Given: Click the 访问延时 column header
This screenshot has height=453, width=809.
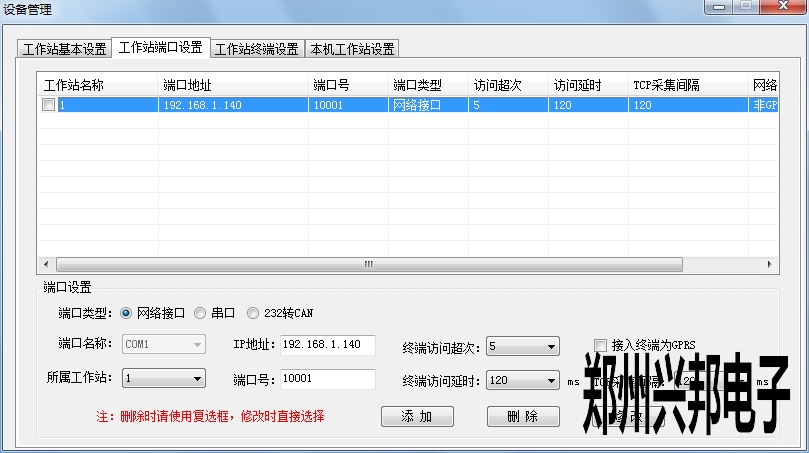Looking at the screenshot, I should click(587, 85).
